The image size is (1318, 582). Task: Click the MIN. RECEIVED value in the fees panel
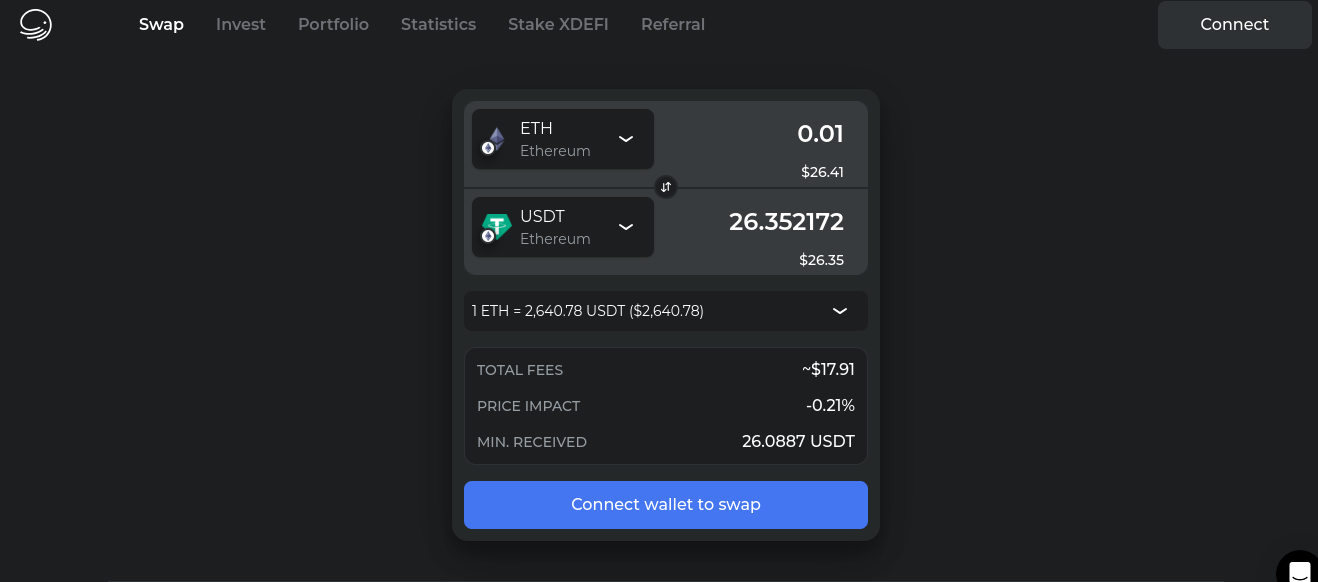tap(798, 441)
